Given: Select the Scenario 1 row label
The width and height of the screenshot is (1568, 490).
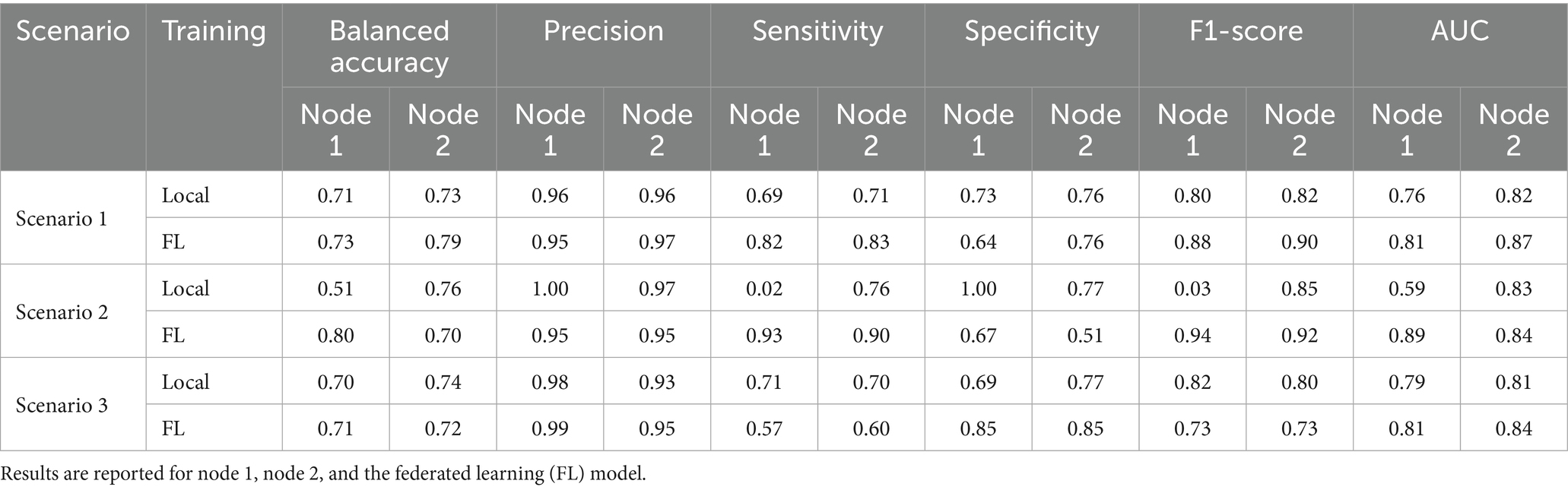Looking at the screenshot, I should tap(62, 219).
